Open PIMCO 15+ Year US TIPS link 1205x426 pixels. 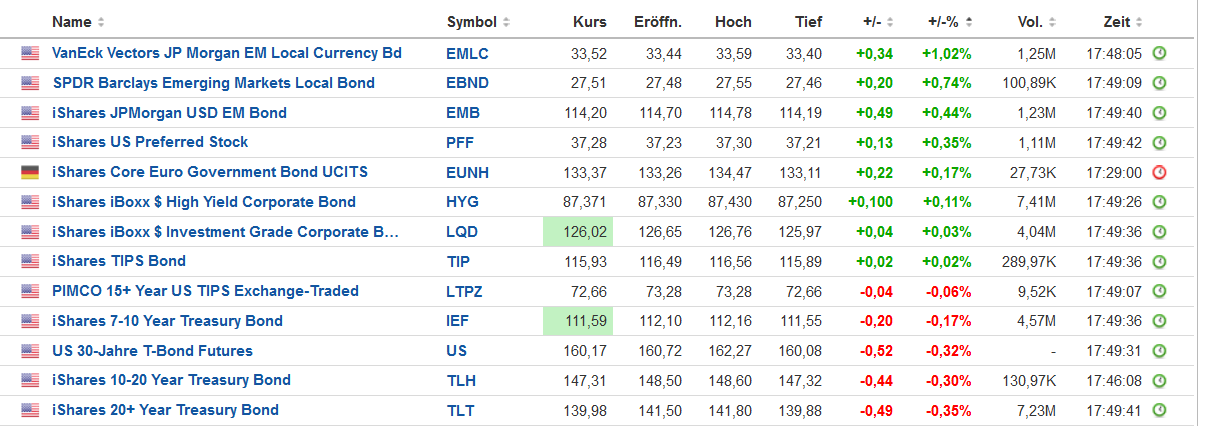click(205, 291)
